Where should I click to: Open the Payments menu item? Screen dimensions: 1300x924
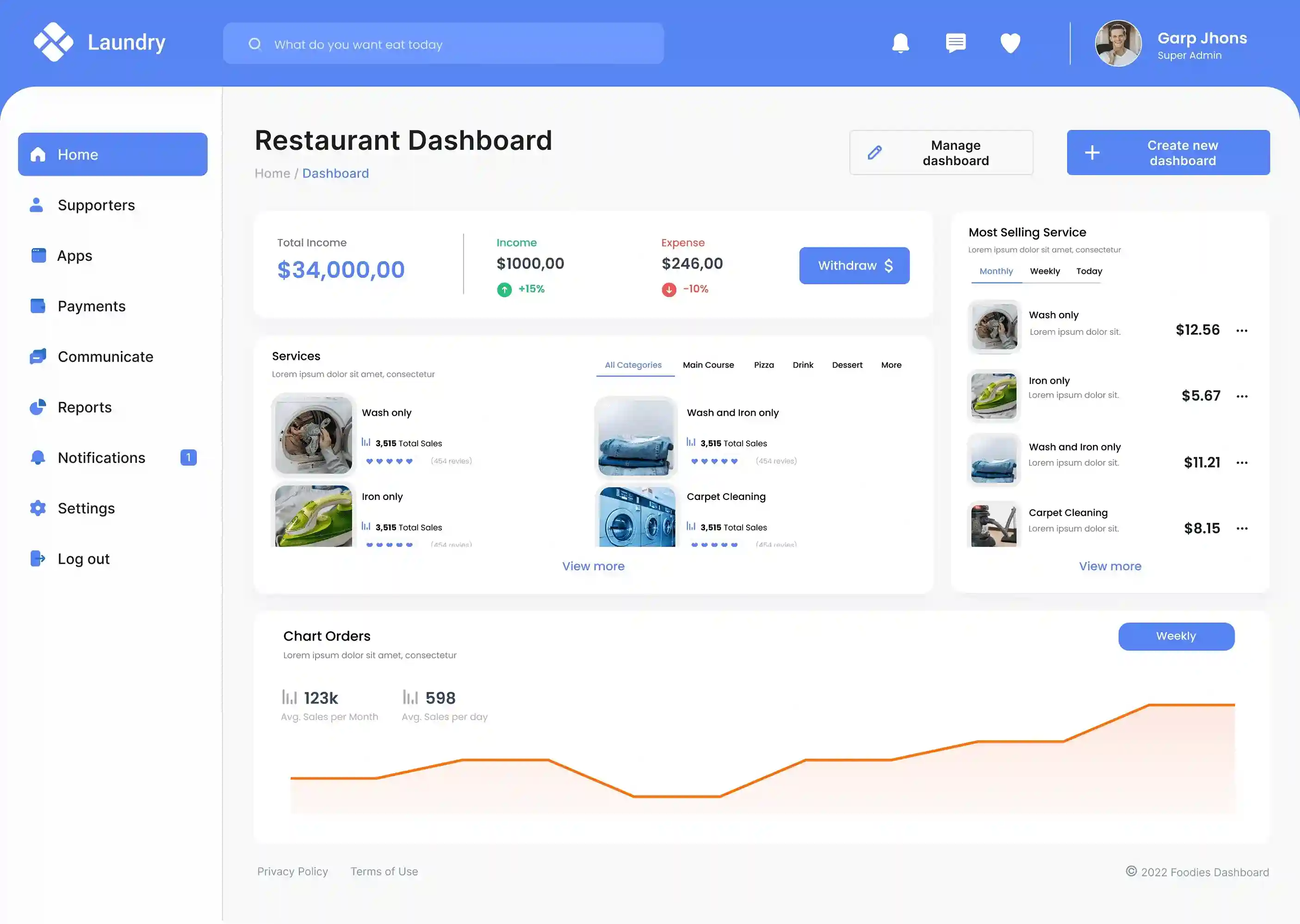(x=113, y=306)
